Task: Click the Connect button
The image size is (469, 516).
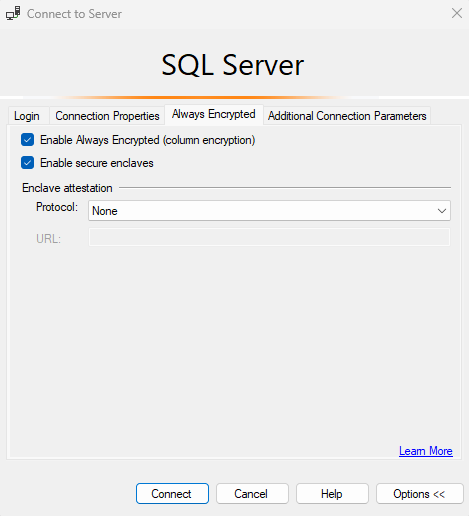Action: coord(172,494)
